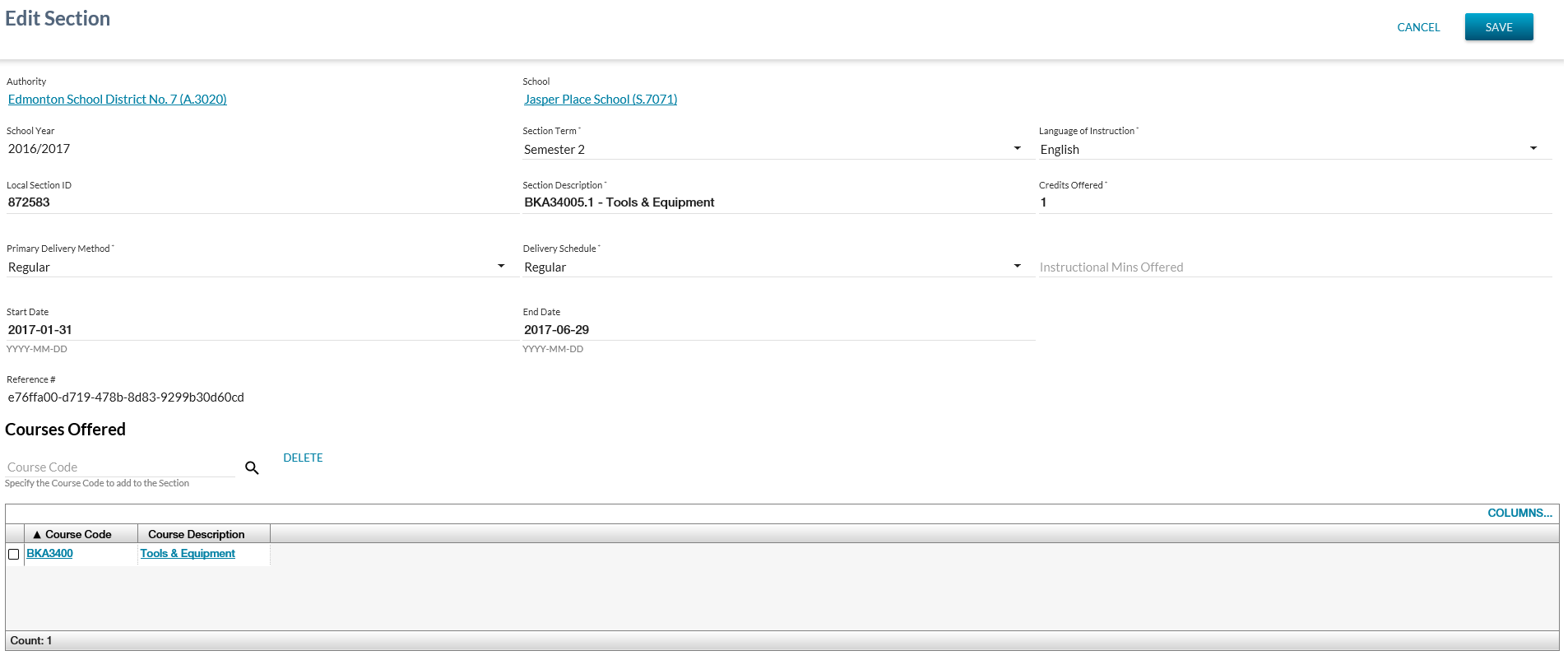Click DELETE in Courses Offered
Viewport: 1568px width, 660px height.
point(303,458)
